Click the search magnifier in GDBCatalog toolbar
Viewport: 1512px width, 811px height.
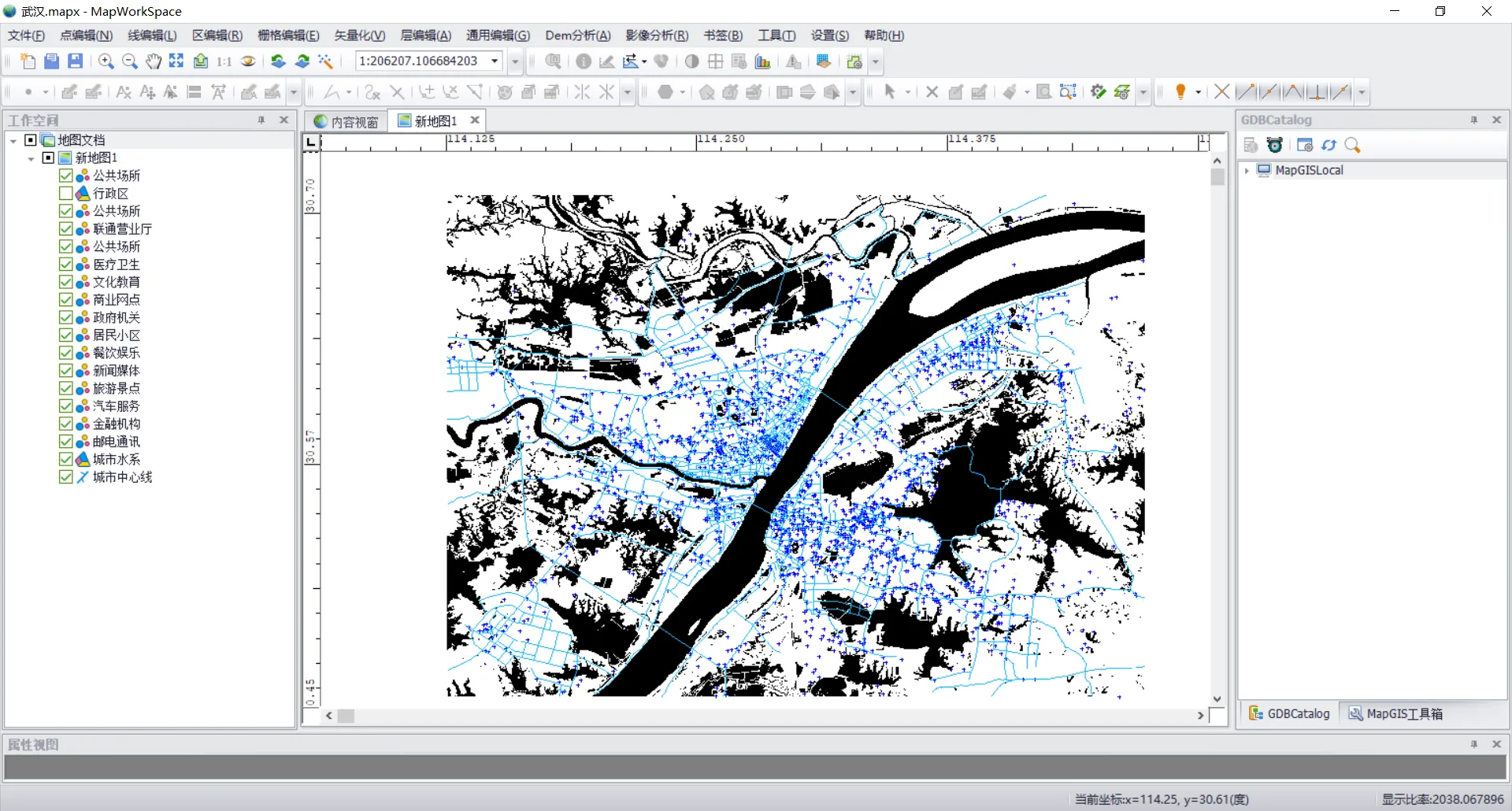[1353, 145]
